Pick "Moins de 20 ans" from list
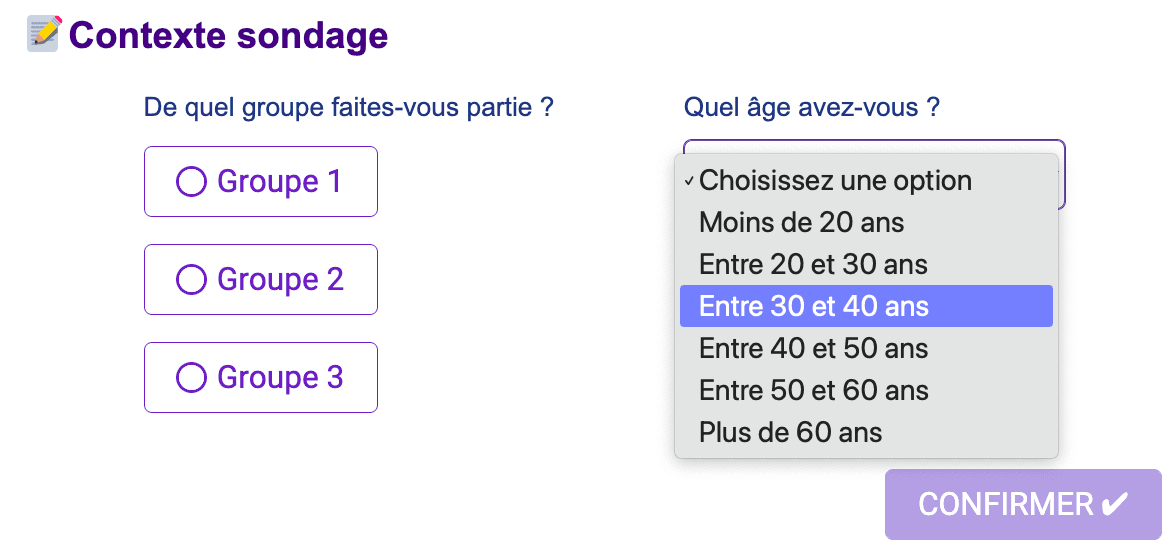The width and height of the screenshot is (1175, 554). [x=801, y=223]
